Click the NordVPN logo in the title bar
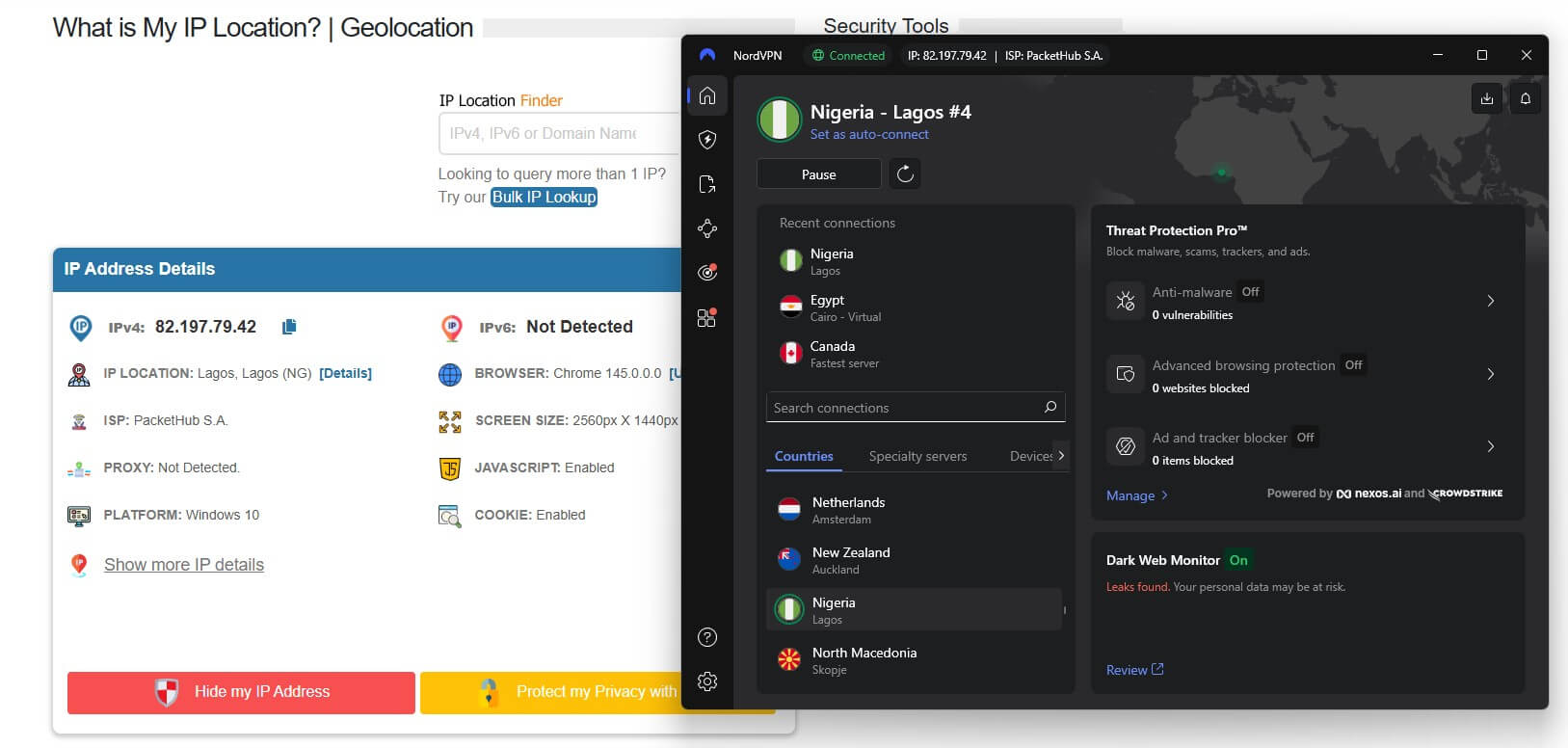The width and height of the screenshot is (1568, 748). coord(707,55)
